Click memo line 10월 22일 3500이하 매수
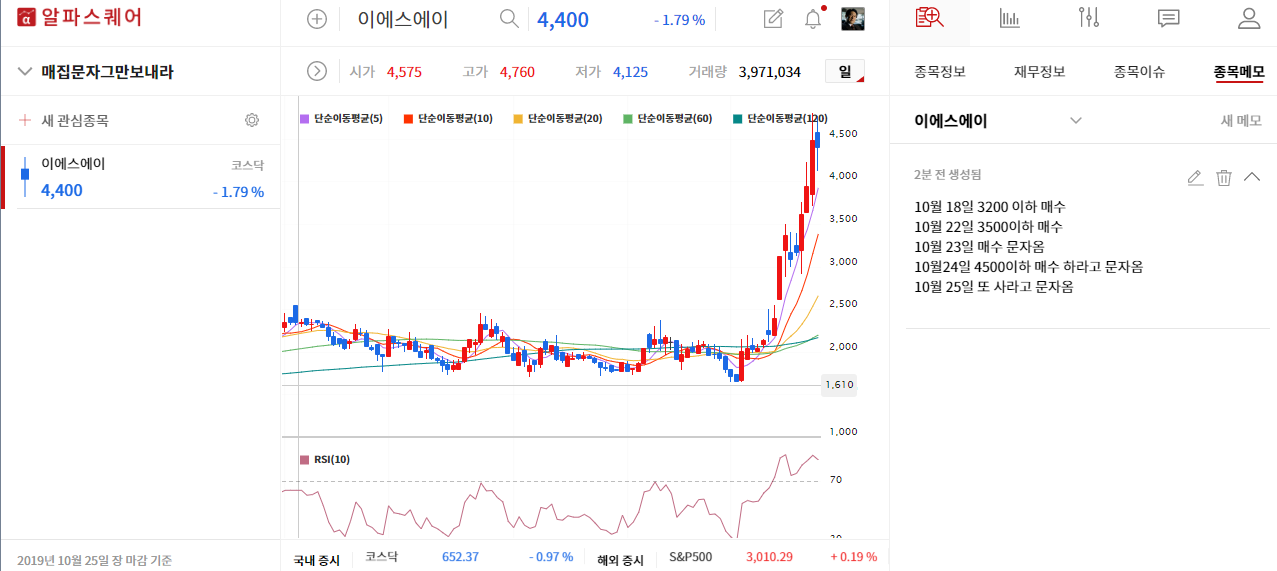 coord(988,227)
